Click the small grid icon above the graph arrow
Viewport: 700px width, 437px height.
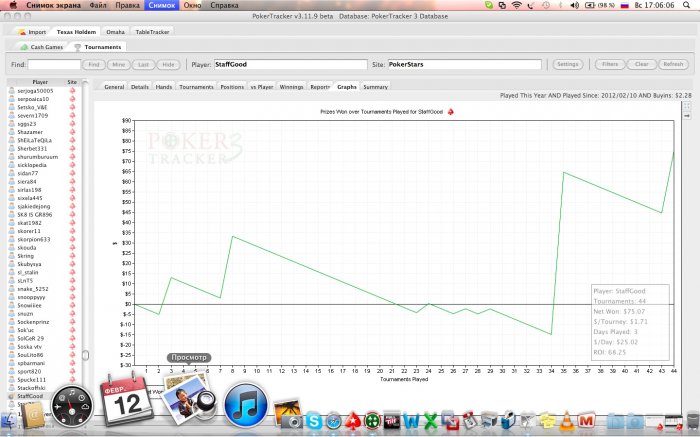click(687, 106)
